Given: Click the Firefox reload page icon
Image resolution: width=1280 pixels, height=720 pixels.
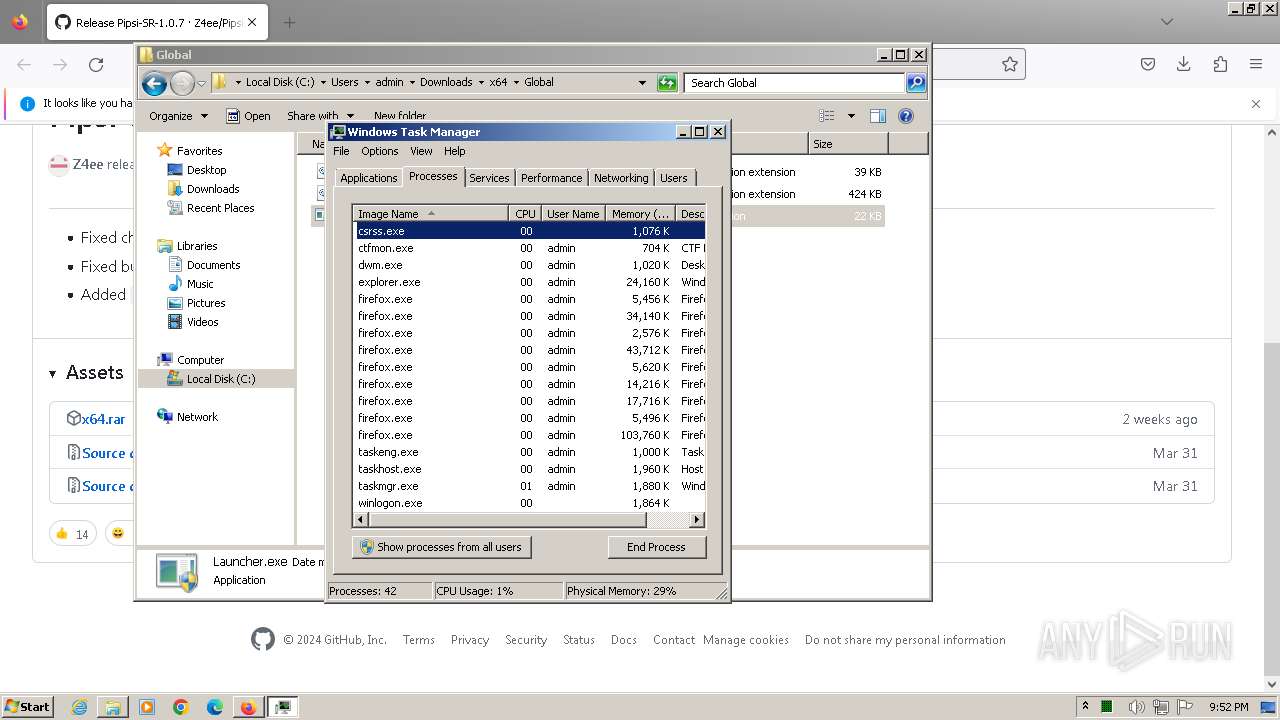Looking at the screenshot, I should point(96,65).
